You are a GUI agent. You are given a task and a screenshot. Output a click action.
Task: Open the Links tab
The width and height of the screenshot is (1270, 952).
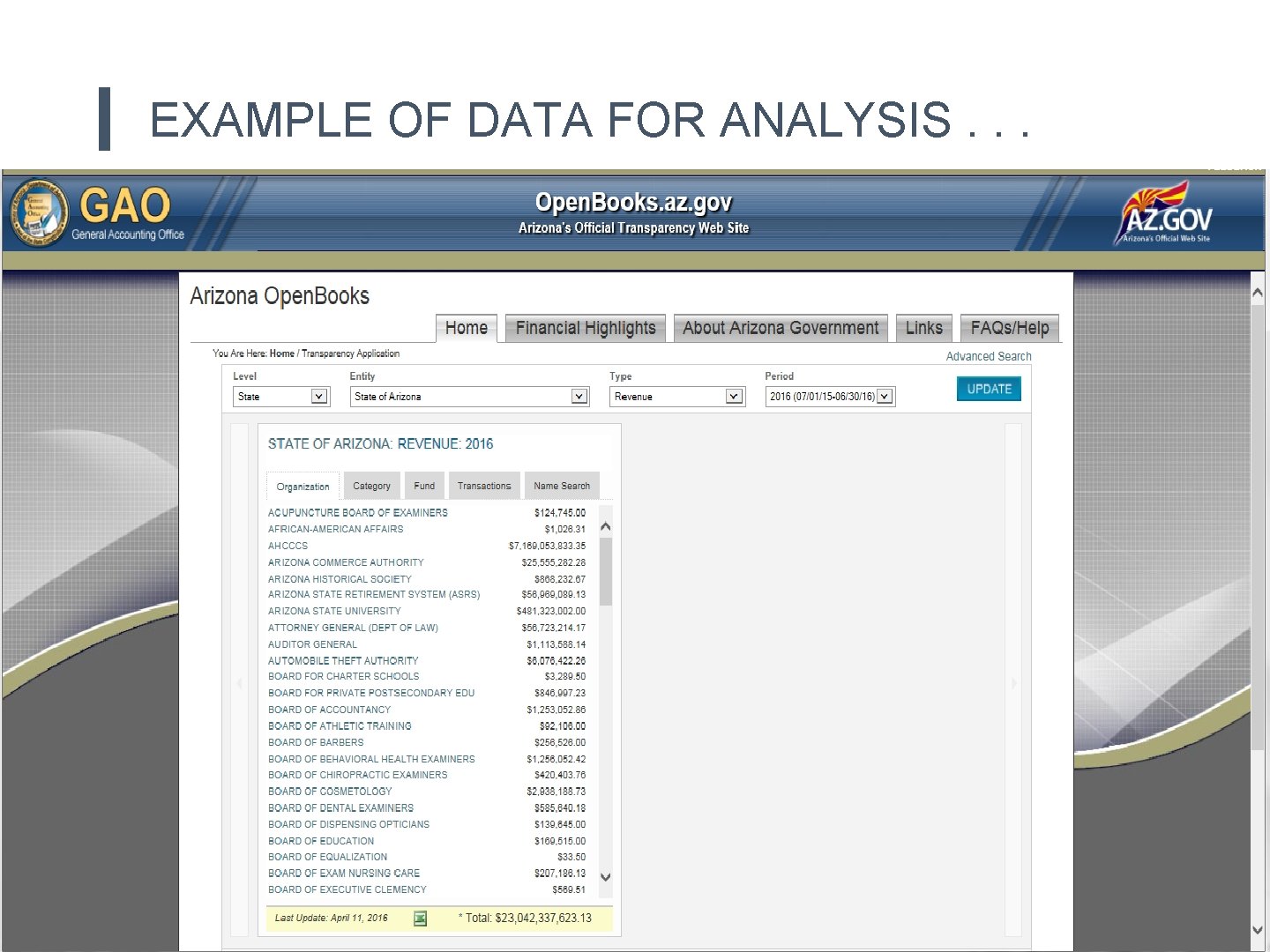coord(924,328)
